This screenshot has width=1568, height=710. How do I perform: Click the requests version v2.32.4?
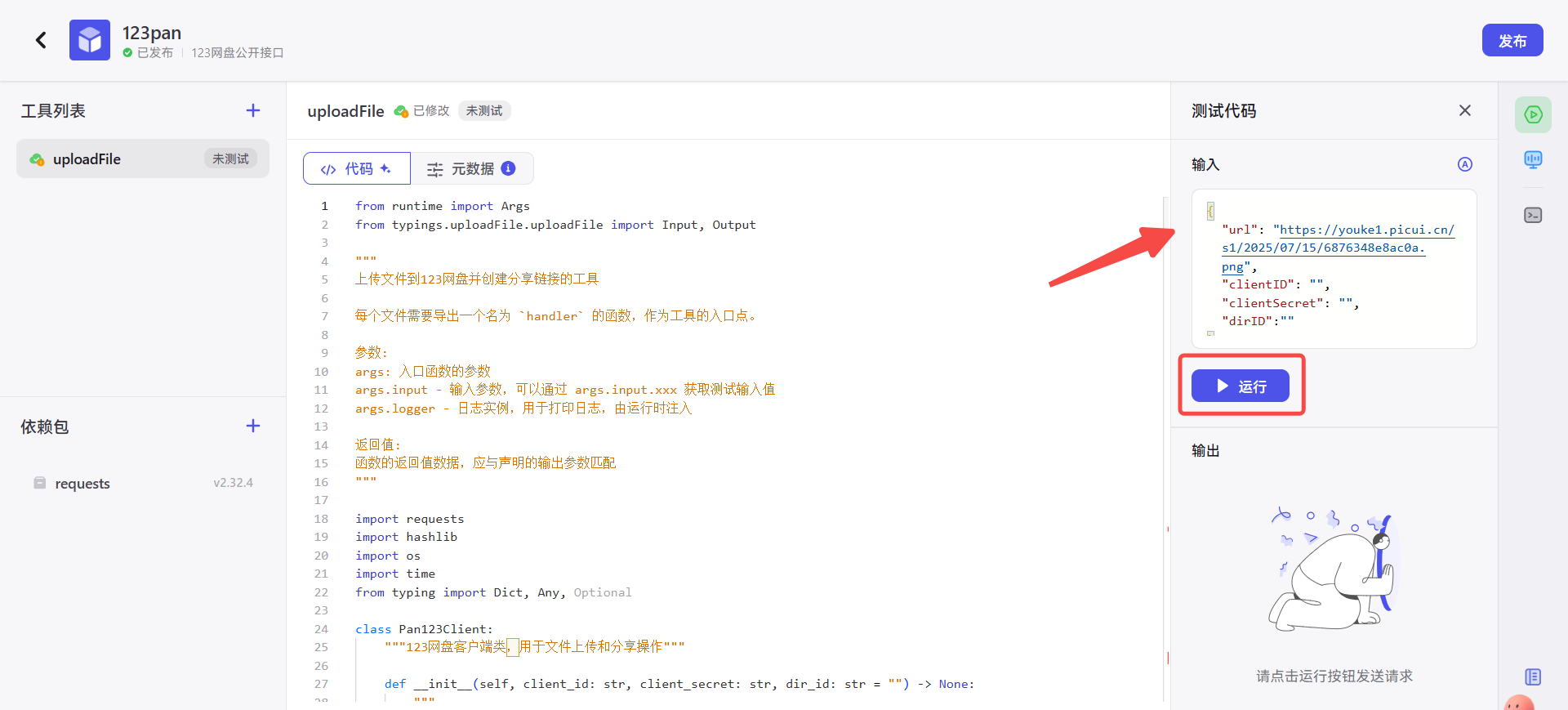(234, 483)
